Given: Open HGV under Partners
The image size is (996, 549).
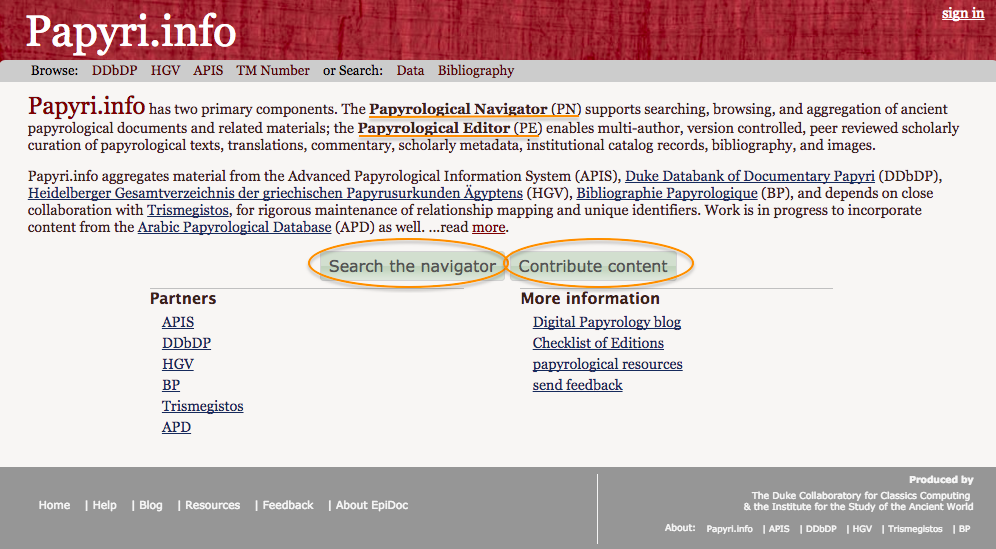Looking at the screenshot, I should (x=178, y=364).
